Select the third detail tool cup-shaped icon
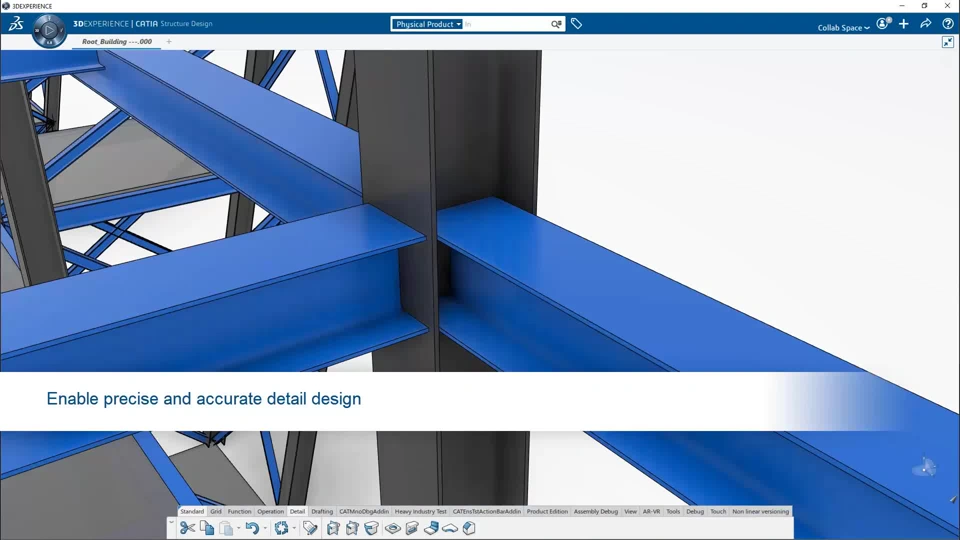960x540 pixels. tap(372, 528)
